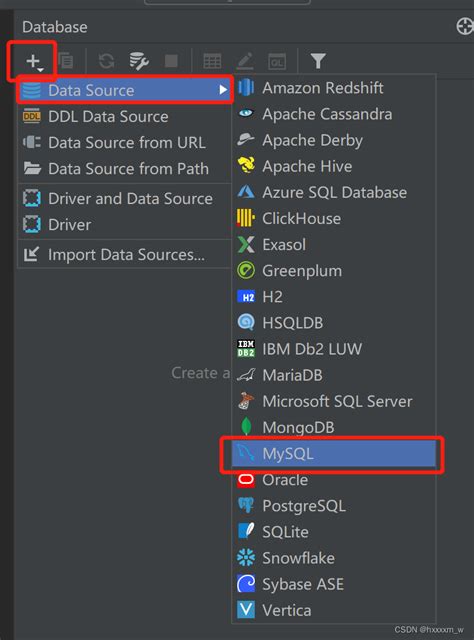Click the duplicate data source icon
Image resolution: width=474 pixels, height=640 pixels.
[66, 61]
